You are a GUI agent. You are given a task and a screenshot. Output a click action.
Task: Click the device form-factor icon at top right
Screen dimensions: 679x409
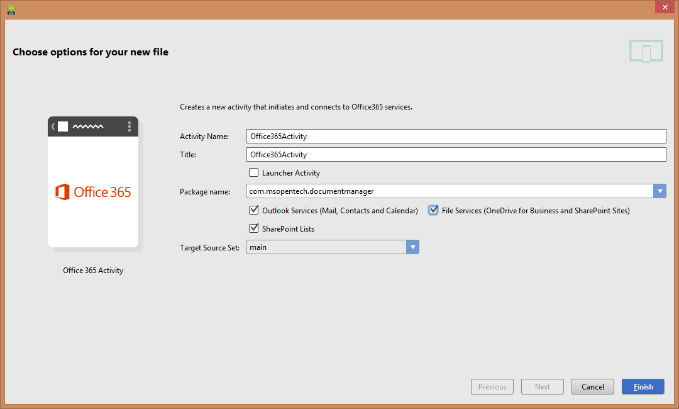(646, 51)
